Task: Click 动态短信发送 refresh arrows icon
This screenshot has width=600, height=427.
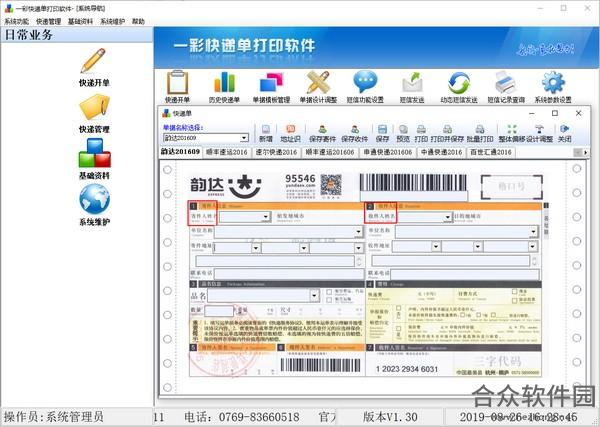Action: click(459, 83)
